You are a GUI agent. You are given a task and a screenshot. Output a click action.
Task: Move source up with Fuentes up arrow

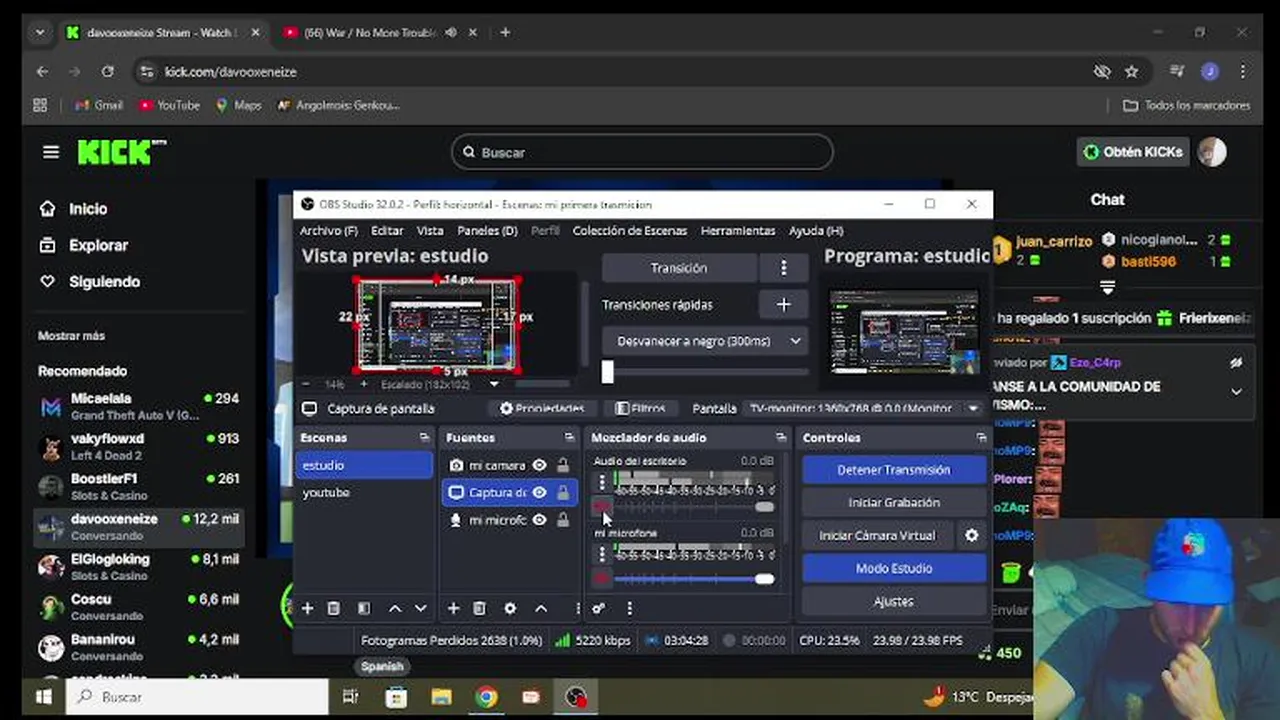point(541,608)
